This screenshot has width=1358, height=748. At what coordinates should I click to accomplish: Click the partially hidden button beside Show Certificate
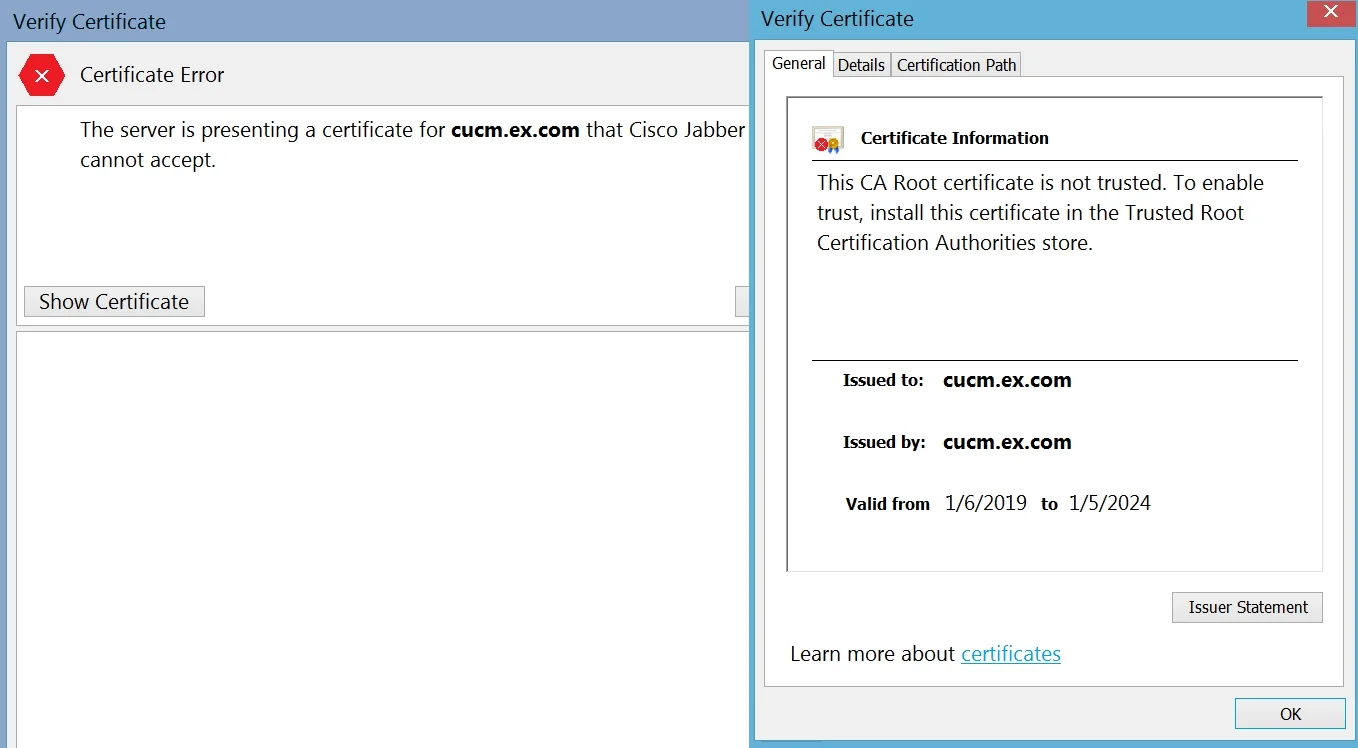pos(742,302)
